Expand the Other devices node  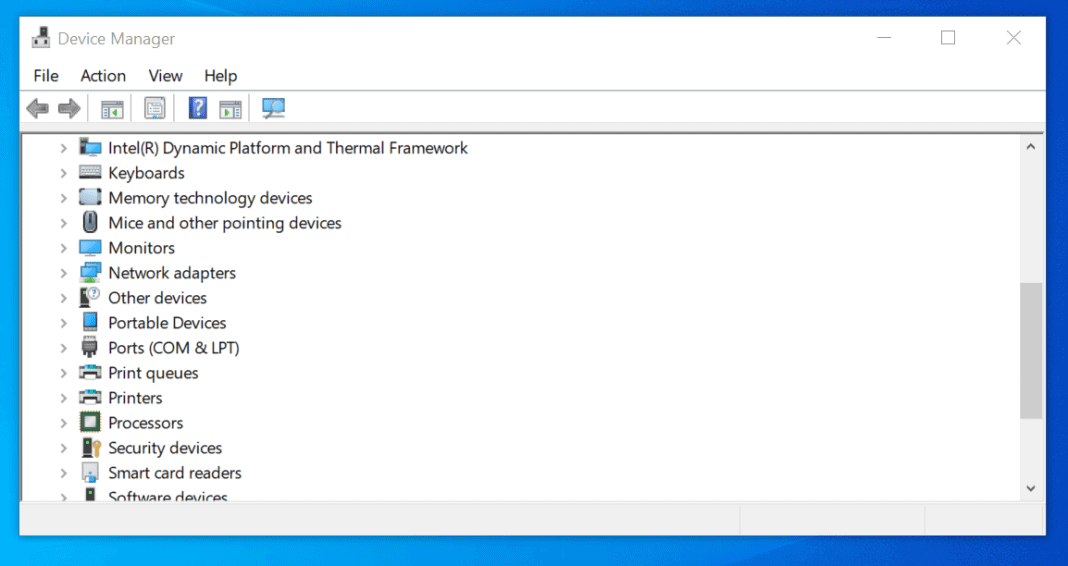63,298
